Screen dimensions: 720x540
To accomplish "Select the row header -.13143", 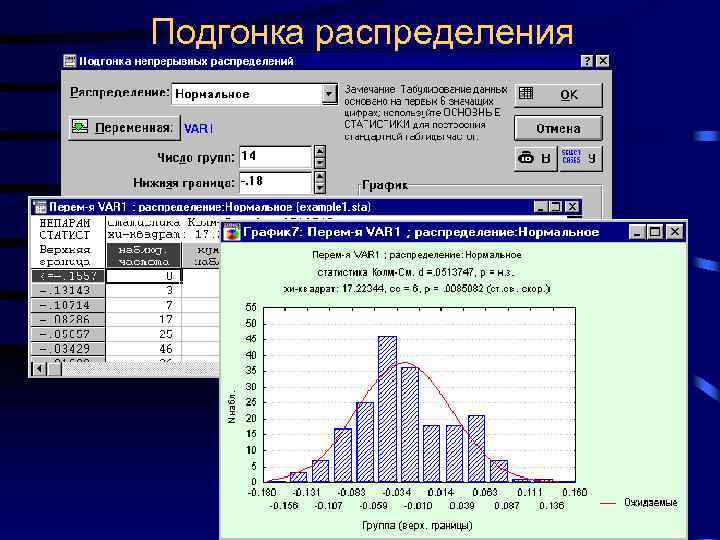I will click(x=68, y=291).
